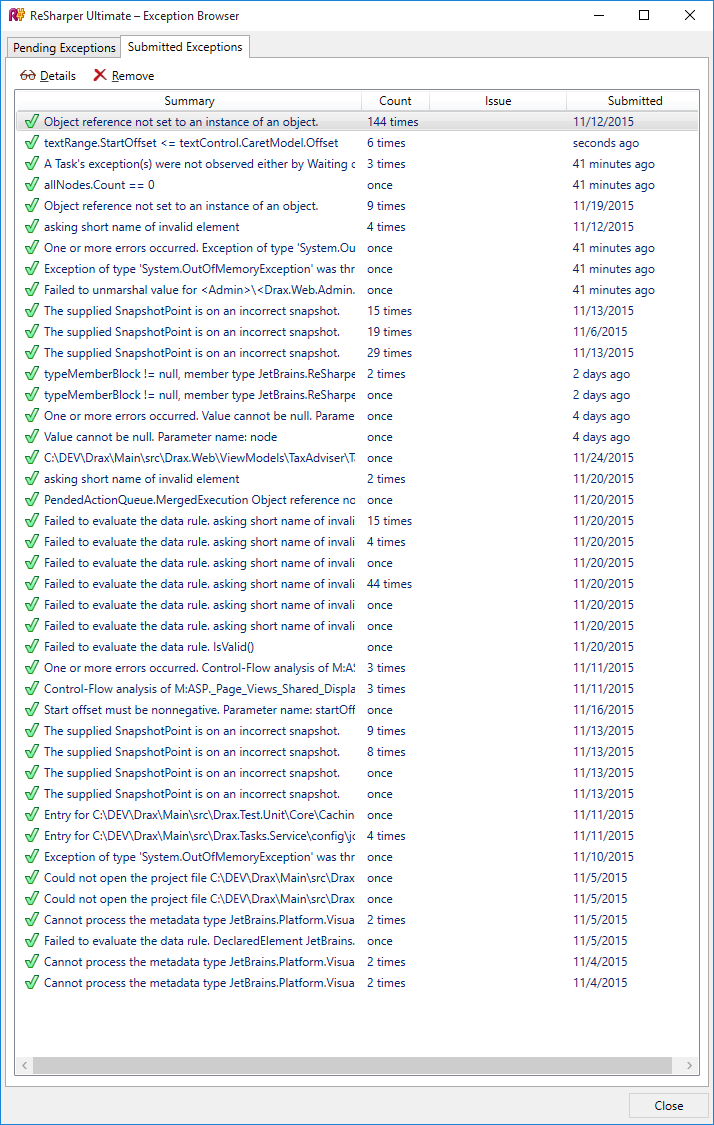The width and height of the screenshot is (714, 1125).
Task: Select 'Control-Flow analysis of M:ASP._Page_Views_Shared' row text
Action: pos(199,688)
